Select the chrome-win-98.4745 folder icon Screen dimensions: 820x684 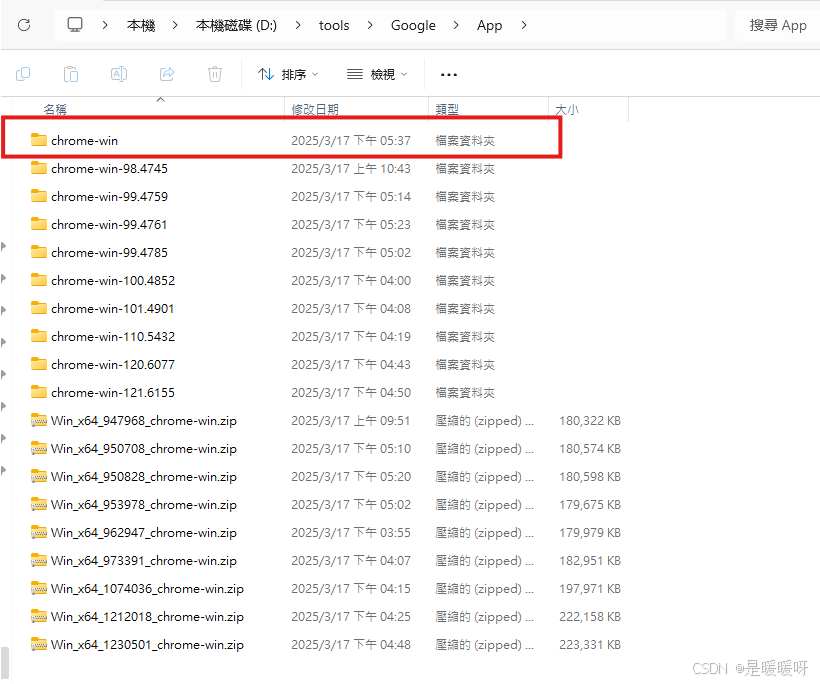tap(39, 168)
